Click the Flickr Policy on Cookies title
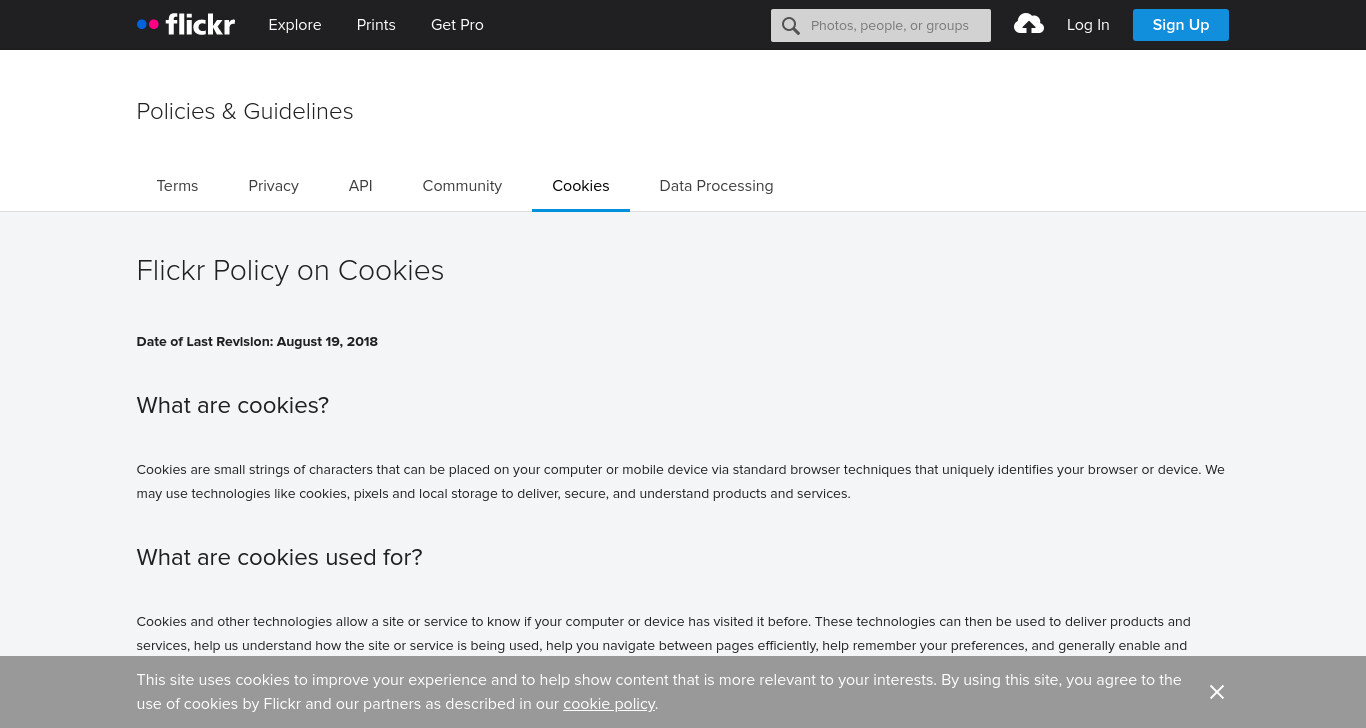Viewport: 1366px width, 728px height. (x=290, y=271)
